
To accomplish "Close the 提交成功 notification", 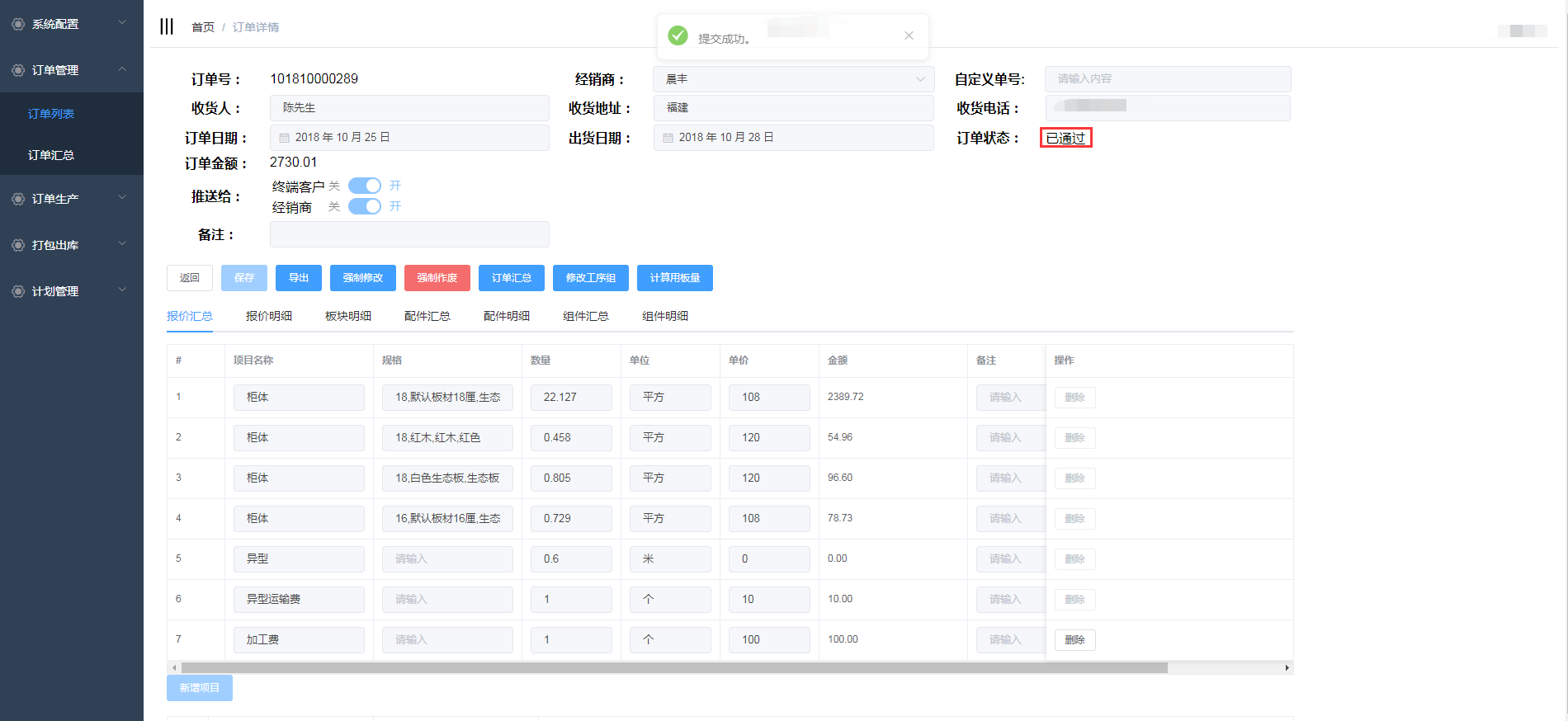I will tap(909, 35).
